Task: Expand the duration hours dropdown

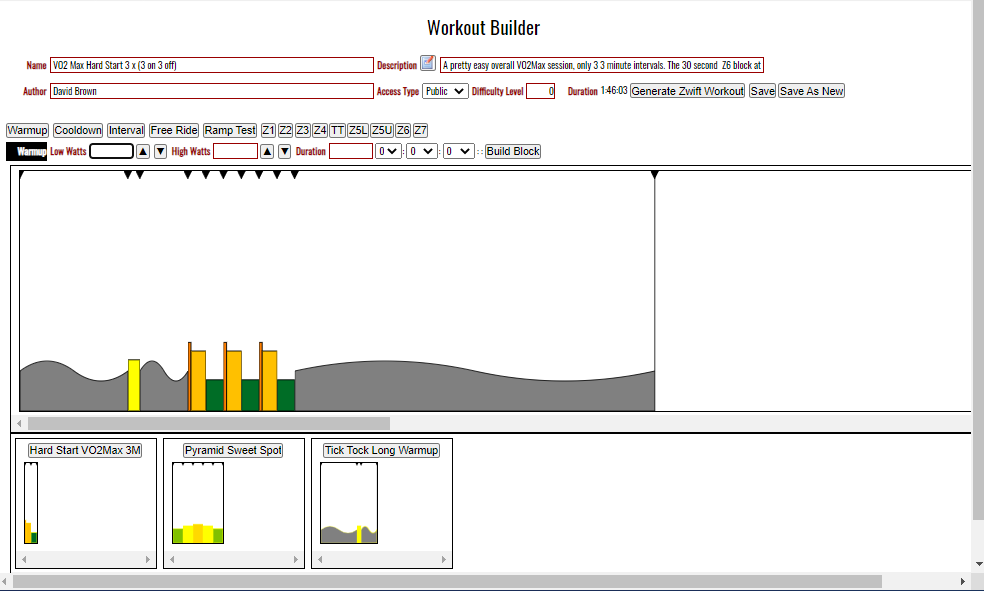Action: pos(387,152)
